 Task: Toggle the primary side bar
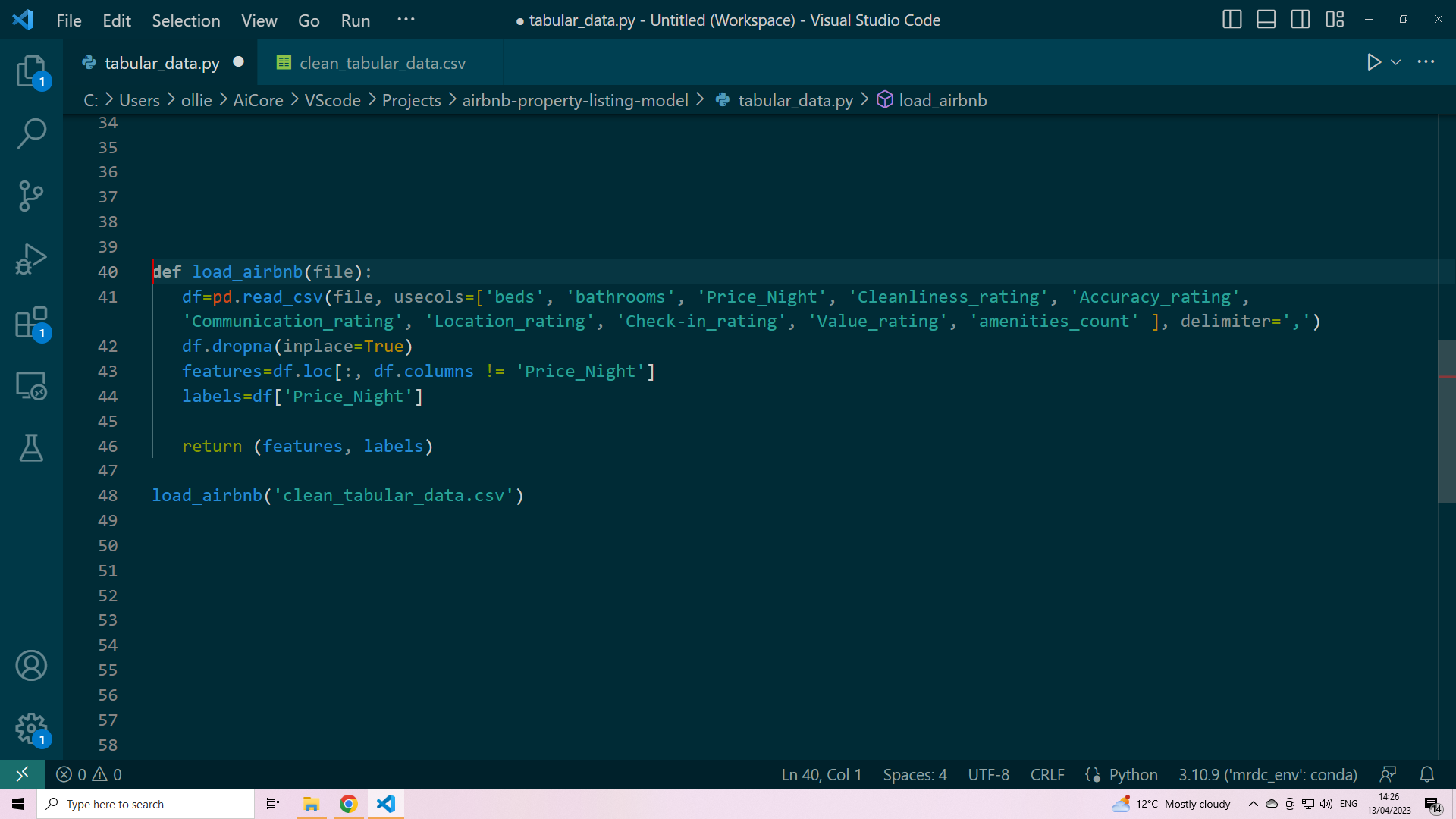click(1232, 20)
